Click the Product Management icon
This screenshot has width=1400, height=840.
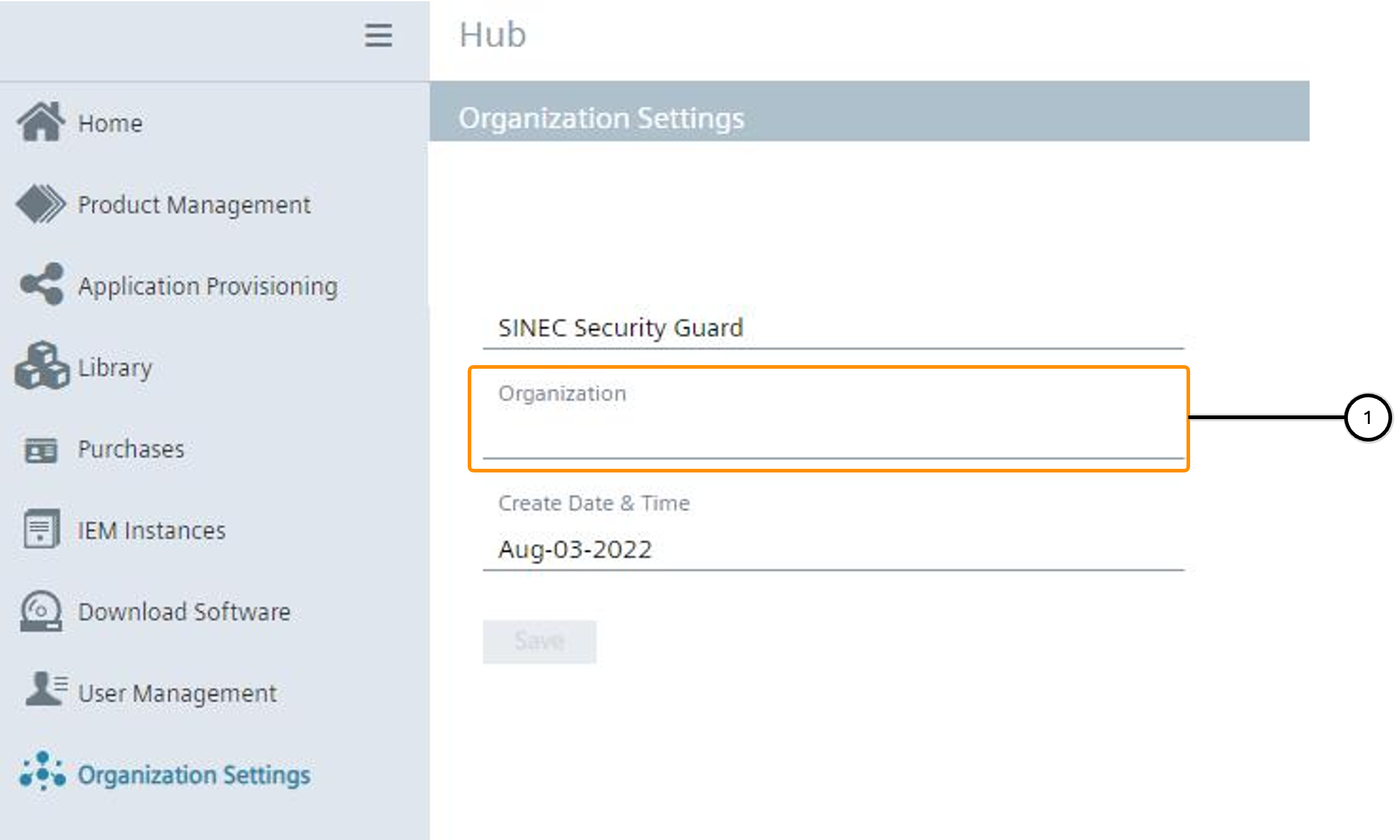point(41,204)
